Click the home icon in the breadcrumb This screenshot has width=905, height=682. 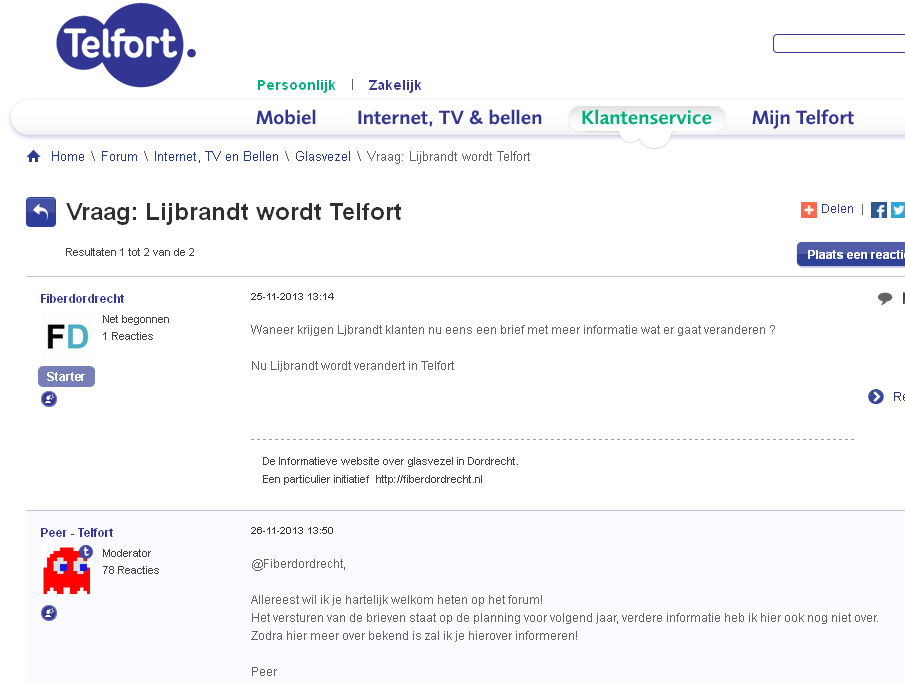pyautogui.click(x=33, y=156)
